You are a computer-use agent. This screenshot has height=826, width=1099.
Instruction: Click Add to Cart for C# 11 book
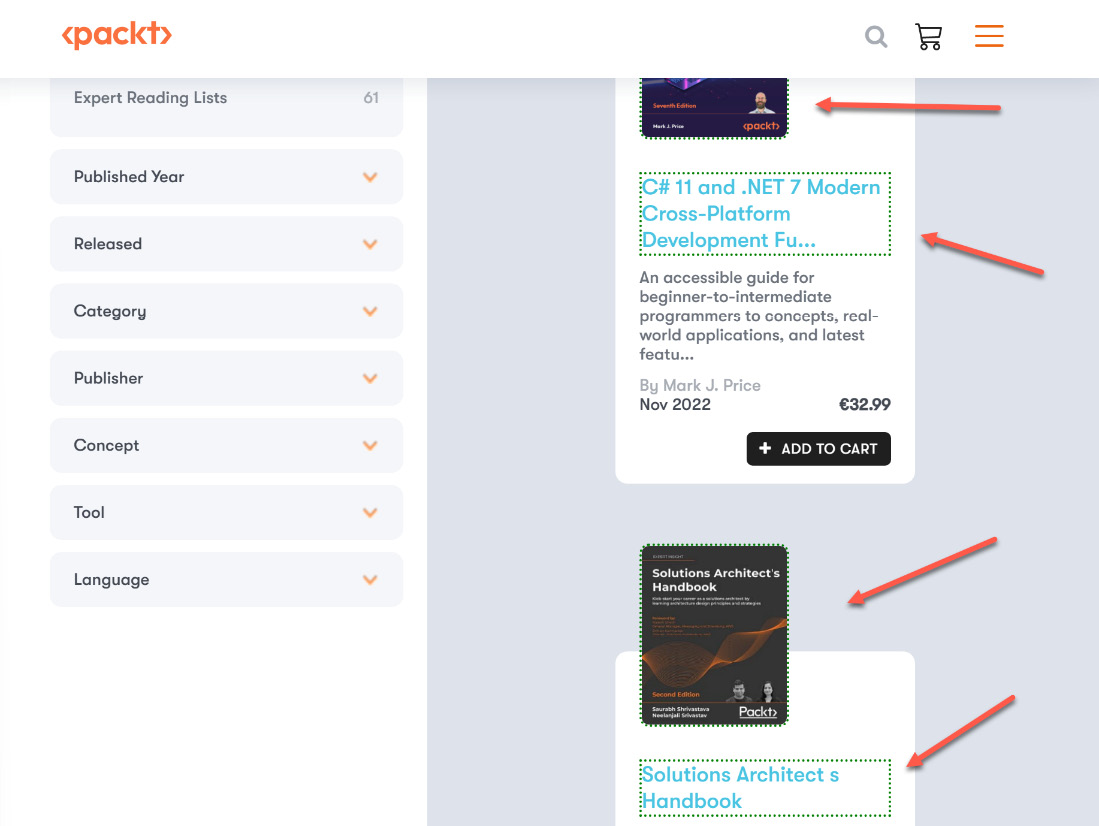[819, 449]
